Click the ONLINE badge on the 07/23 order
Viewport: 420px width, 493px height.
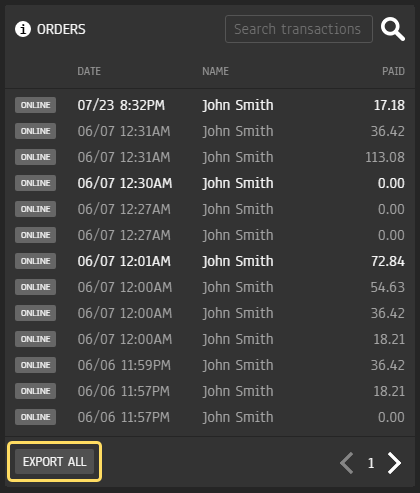[35, 105]
